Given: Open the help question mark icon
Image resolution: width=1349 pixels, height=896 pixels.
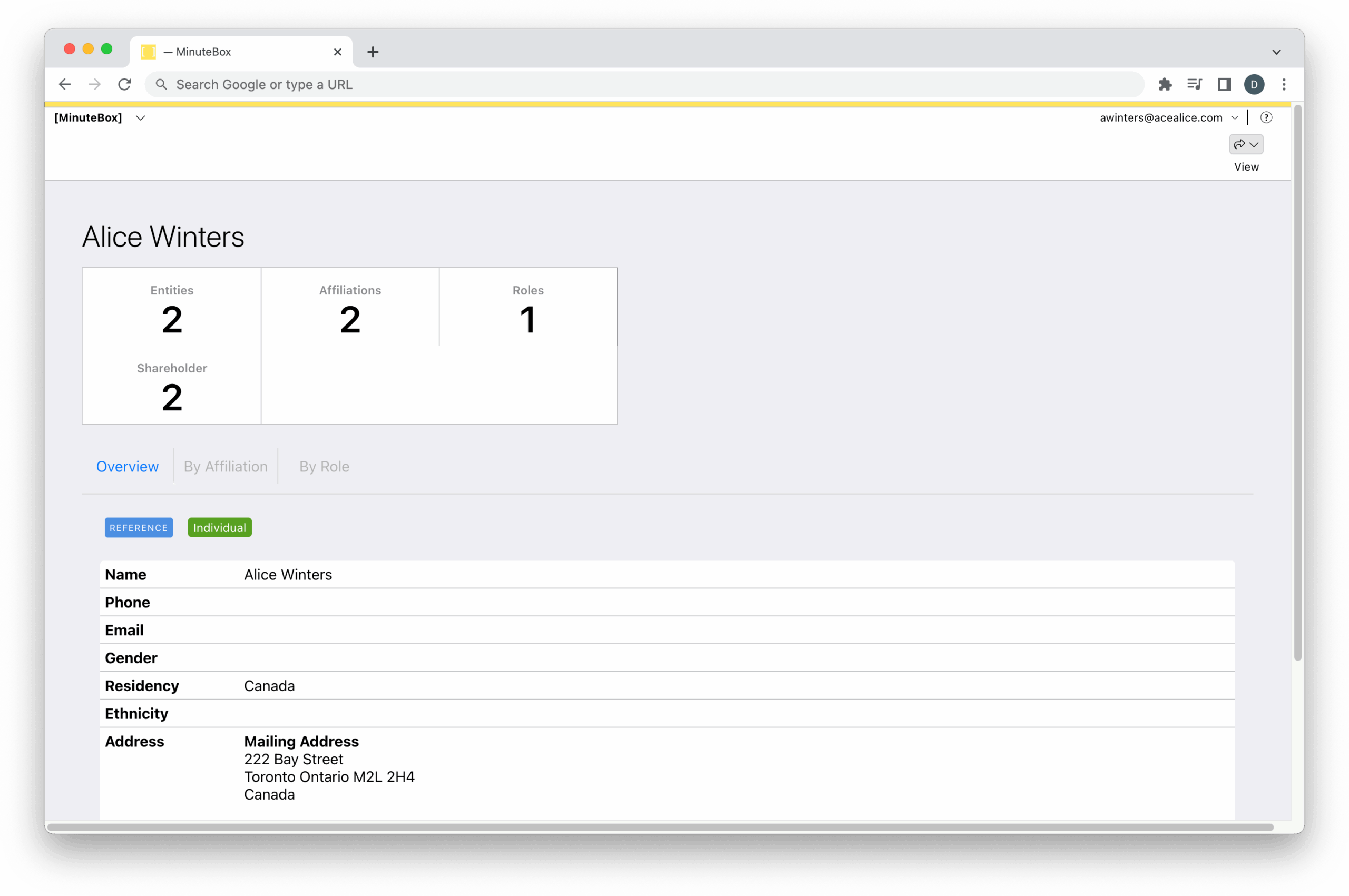Looking at the screenshot, I should click(x=1266, y=117).
